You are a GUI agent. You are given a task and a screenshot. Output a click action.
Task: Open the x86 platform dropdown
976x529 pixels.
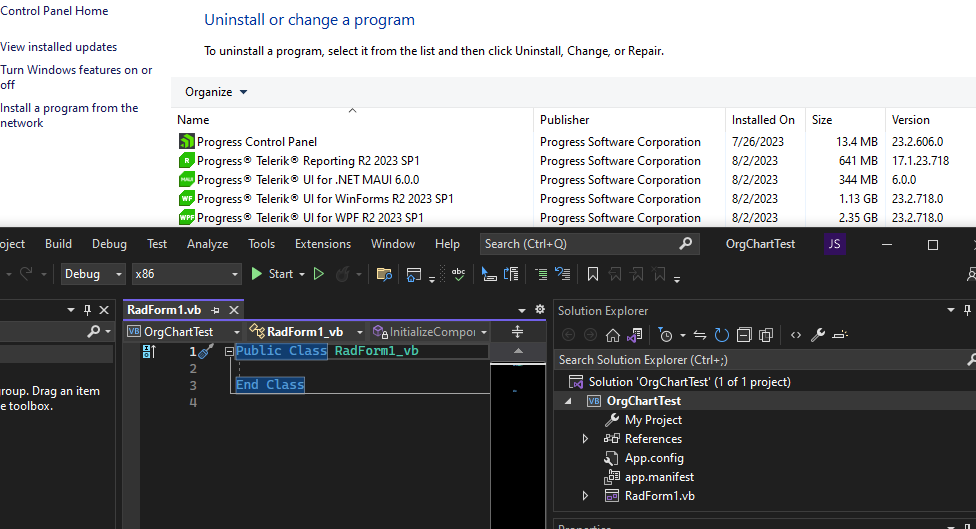[x=186, y=274]
